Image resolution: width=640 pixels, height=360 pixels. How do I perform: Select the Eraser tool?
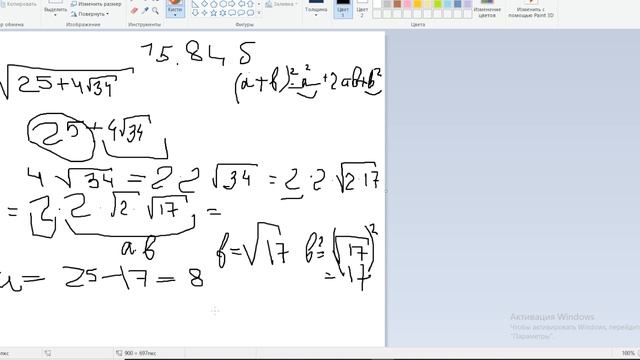pos(134,11)
